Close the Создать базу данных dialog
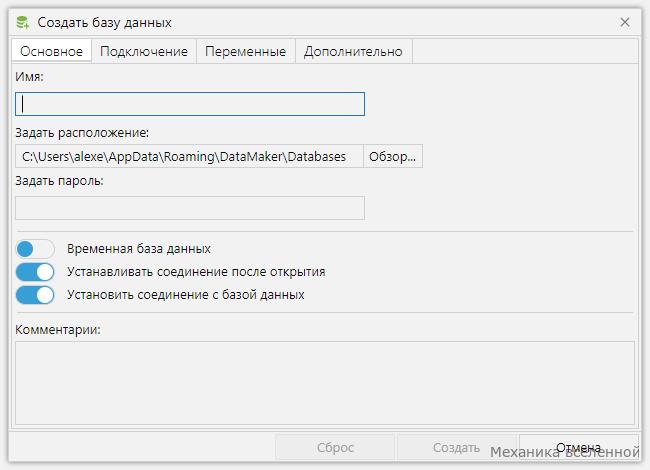Image resolution: width=650 pixels, height=470 pixels. pos(625,22)
